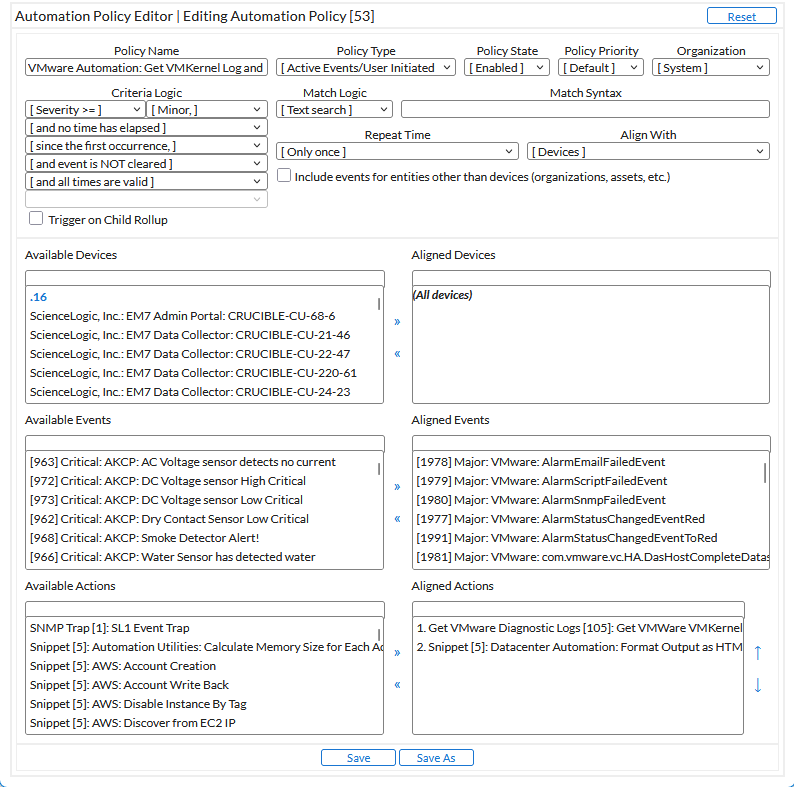
Task: Move selected action to Aligned Actions
Action: 397,653
